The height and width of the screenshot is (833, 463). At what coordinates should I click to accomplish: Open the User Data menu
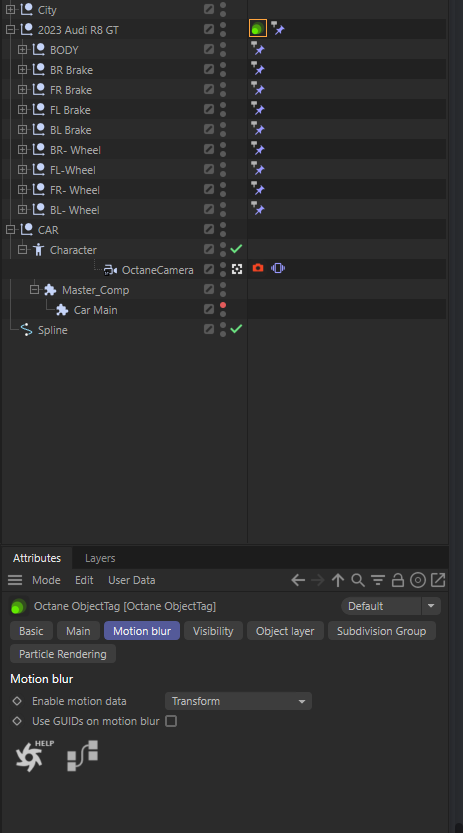coord(132,580)
